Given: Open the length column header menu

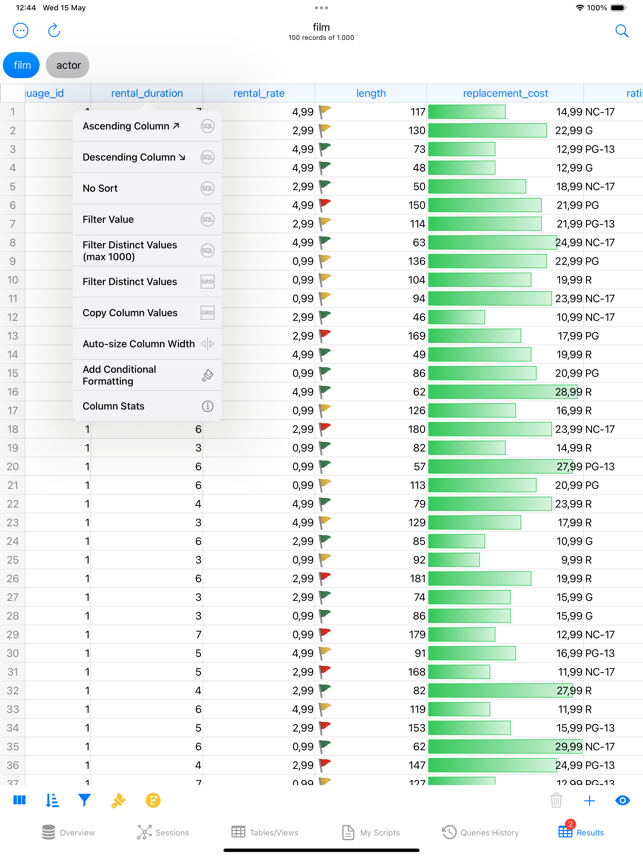Looking at the screenshot, I should click(371, 93).
